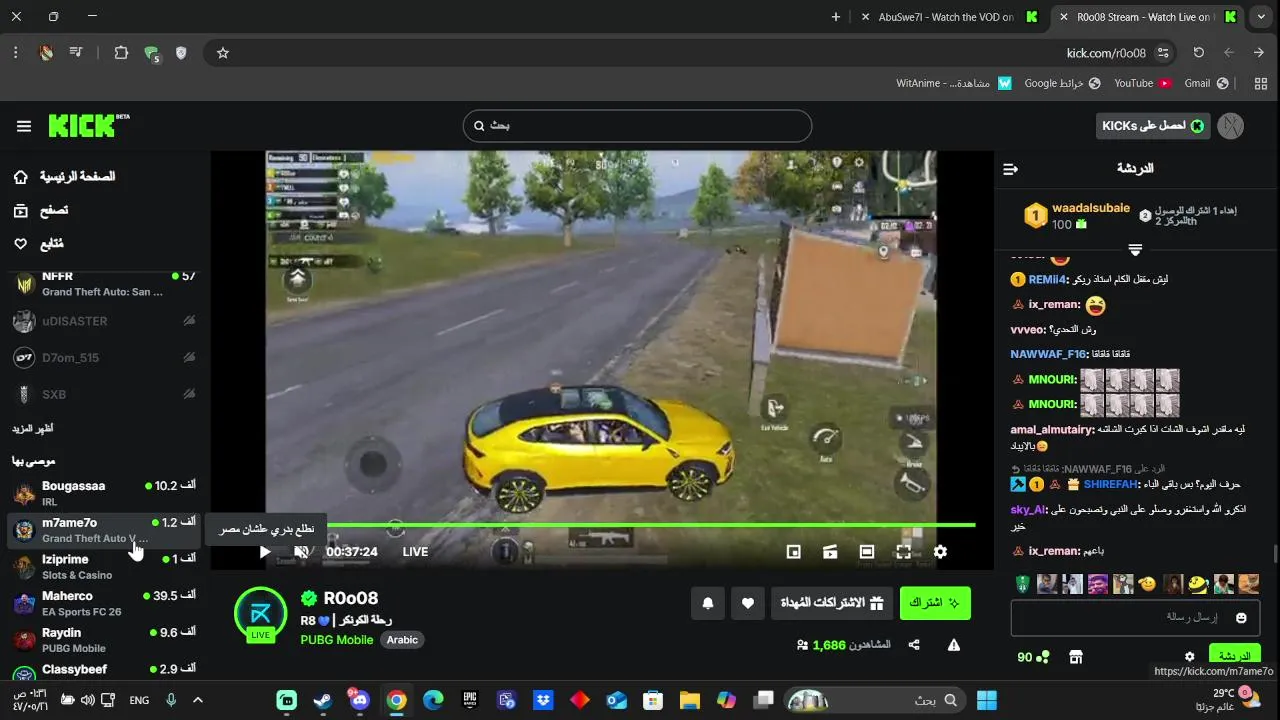This screenshot has width=1280, height=720.
Task: Open the Raydin PUBG Mobile channel
Action: pyautogui.click(x=104, y=640)
